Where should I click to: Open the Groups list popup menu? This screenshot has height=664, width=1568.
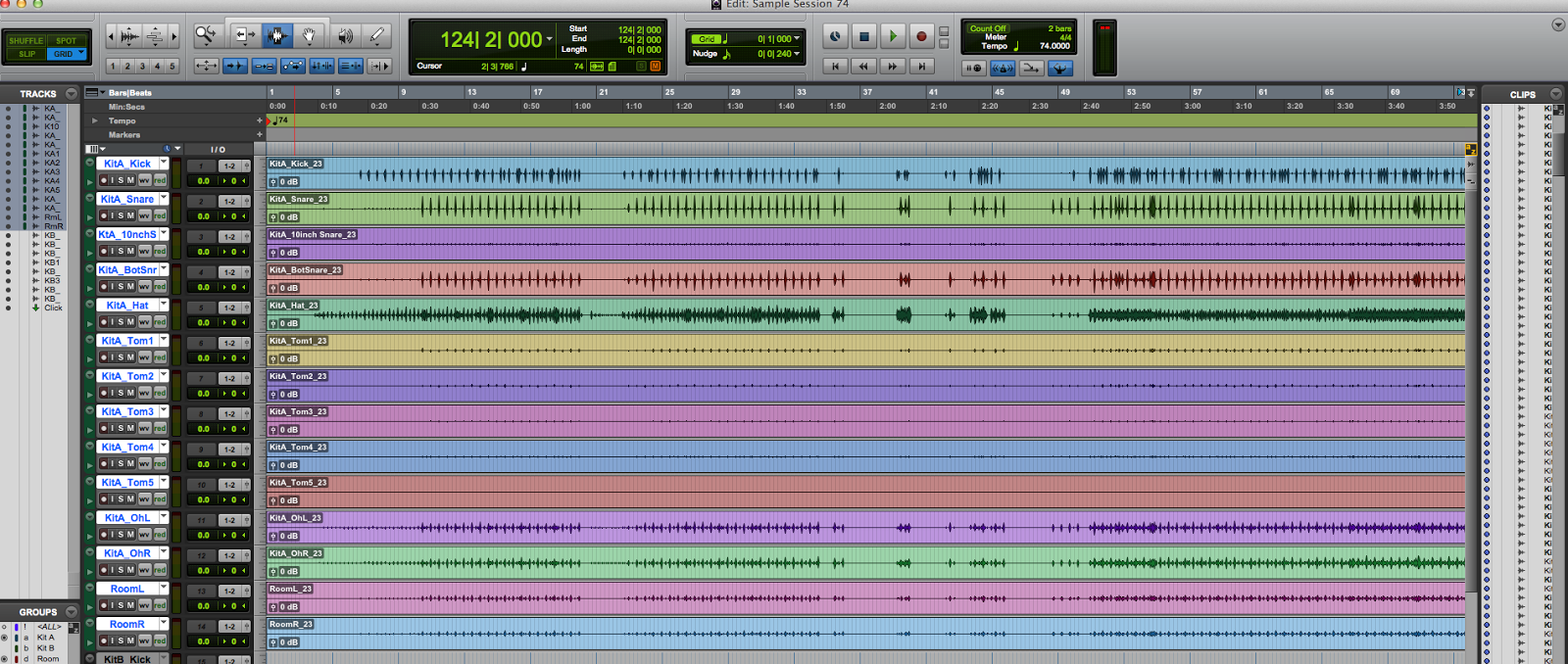(71, 611)
